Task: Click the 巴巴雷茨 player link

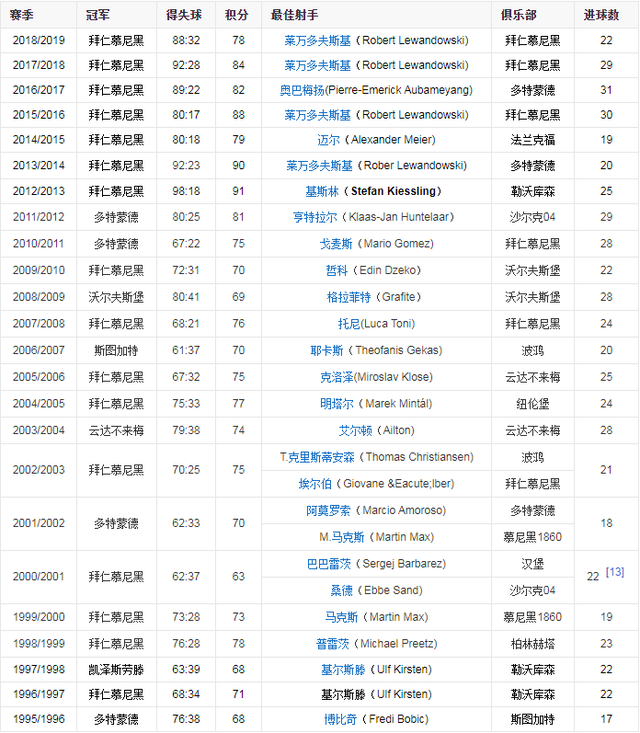Action: [329, 564]
